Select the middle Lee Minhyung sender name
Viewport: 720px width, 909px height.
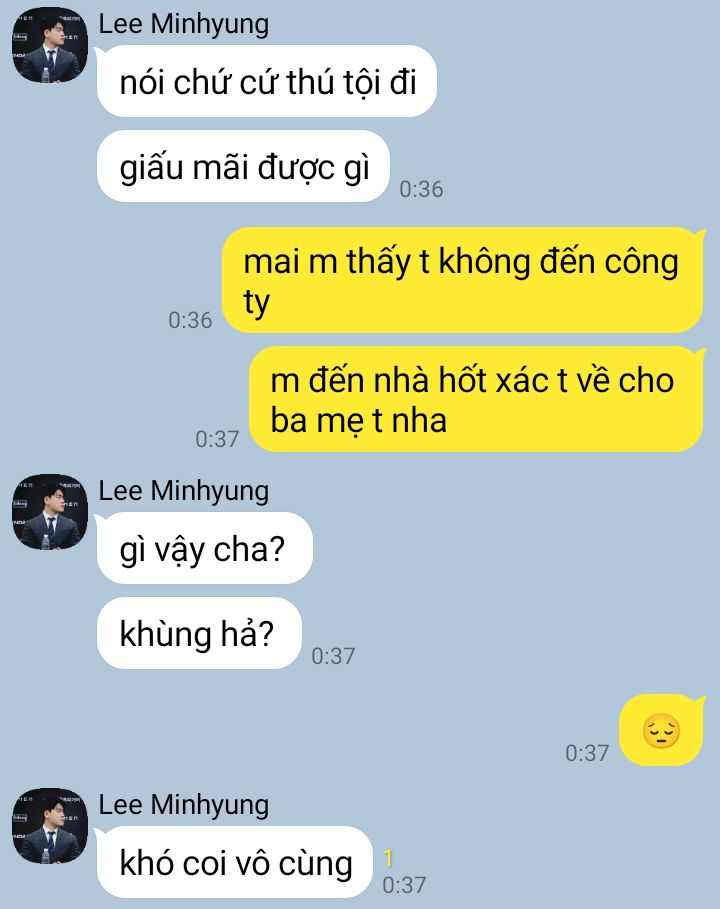[x=183, y=492]
